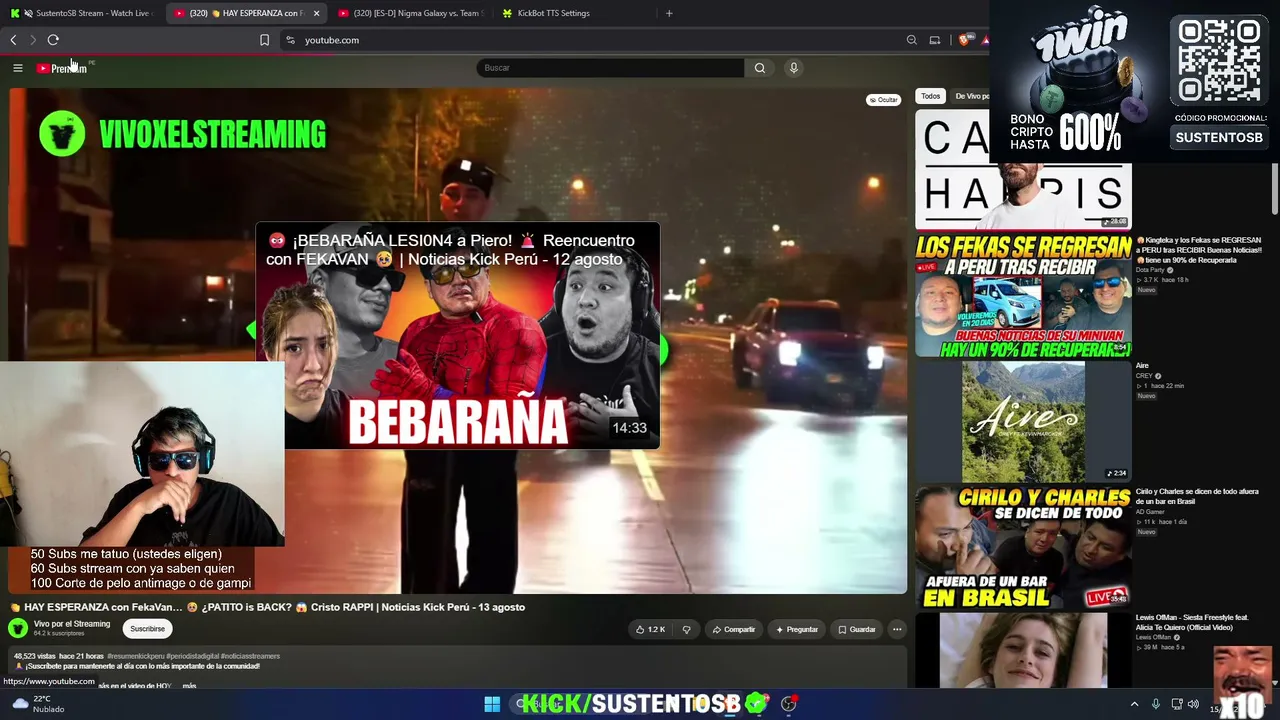Open the Brave Shields lion icon
This screenshot has height=720, width=1280.
click(x=964, y=40)
